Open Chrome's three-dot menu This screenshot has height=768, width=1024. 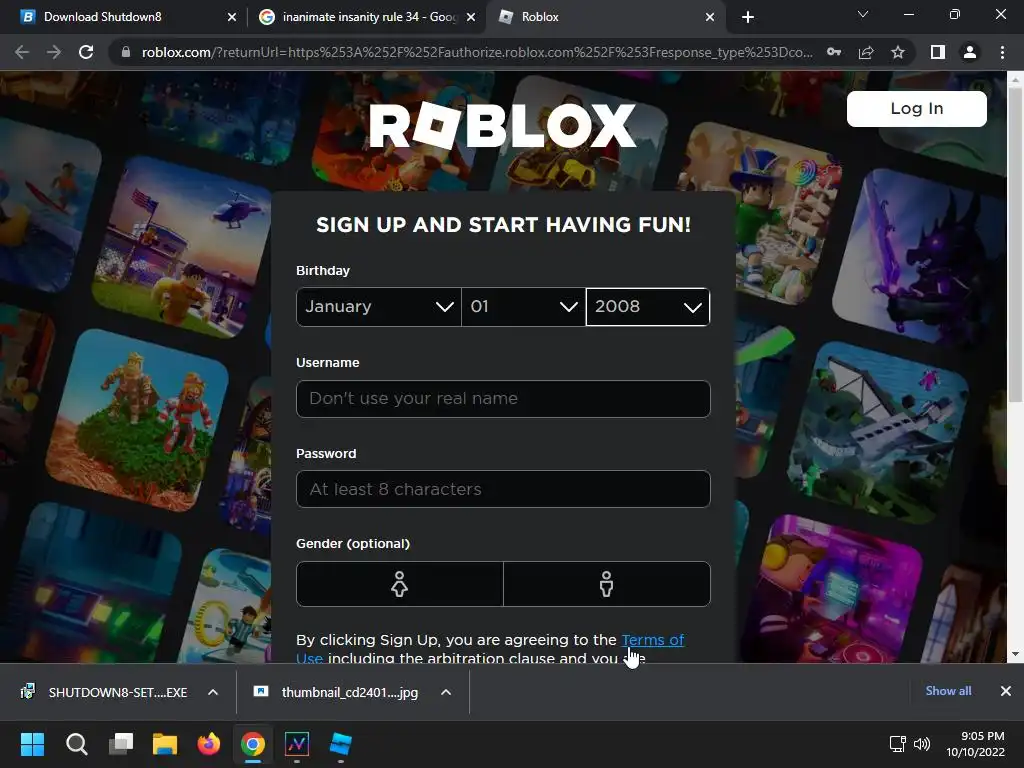click(x=1002, y=52)
